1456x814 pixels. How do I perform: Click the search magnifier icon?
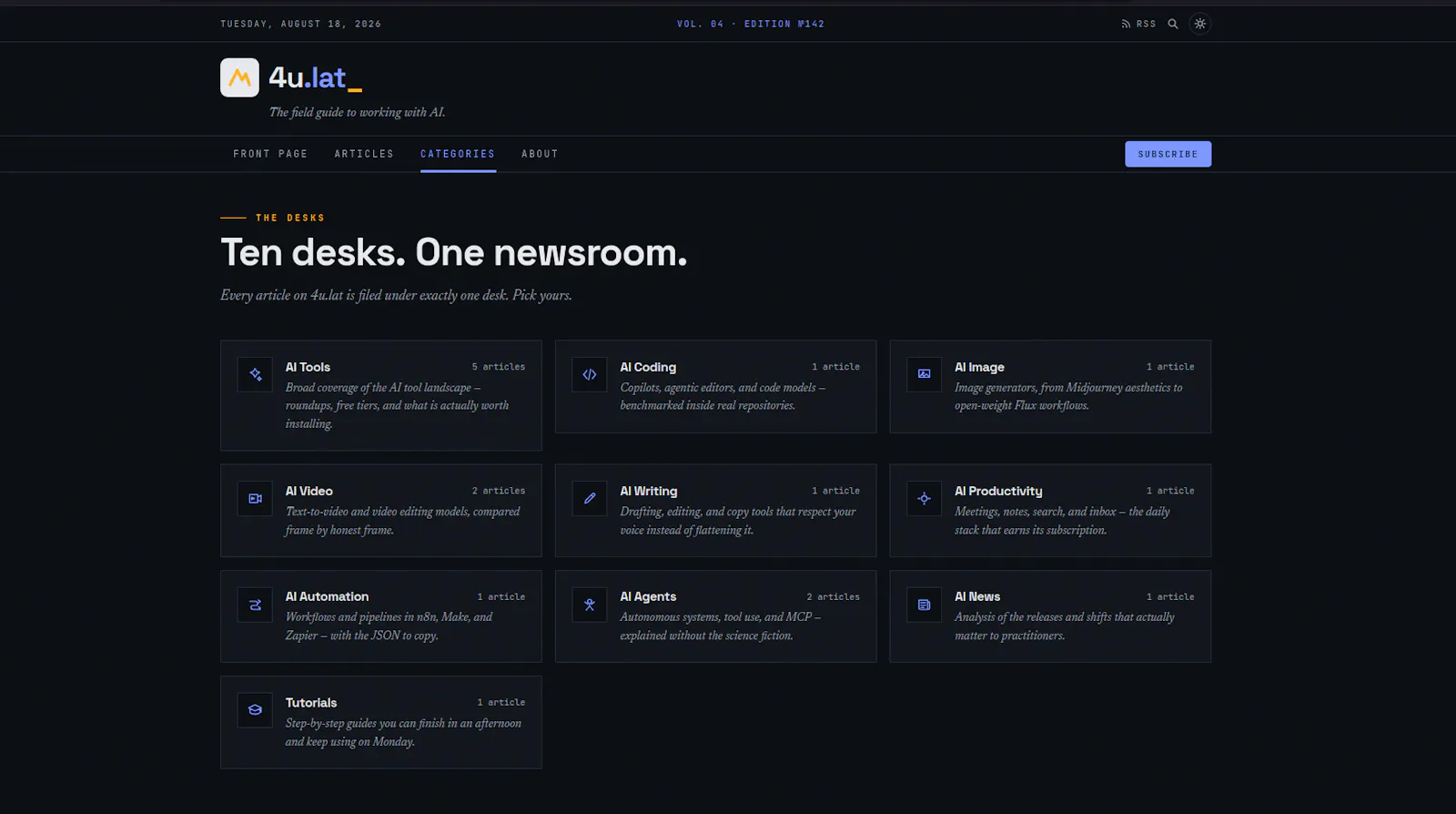point(1173,24)
